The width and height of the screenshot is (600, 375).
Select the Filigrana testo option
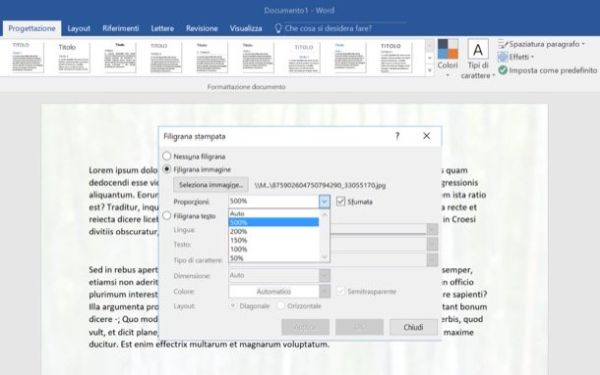coord(189,216)
